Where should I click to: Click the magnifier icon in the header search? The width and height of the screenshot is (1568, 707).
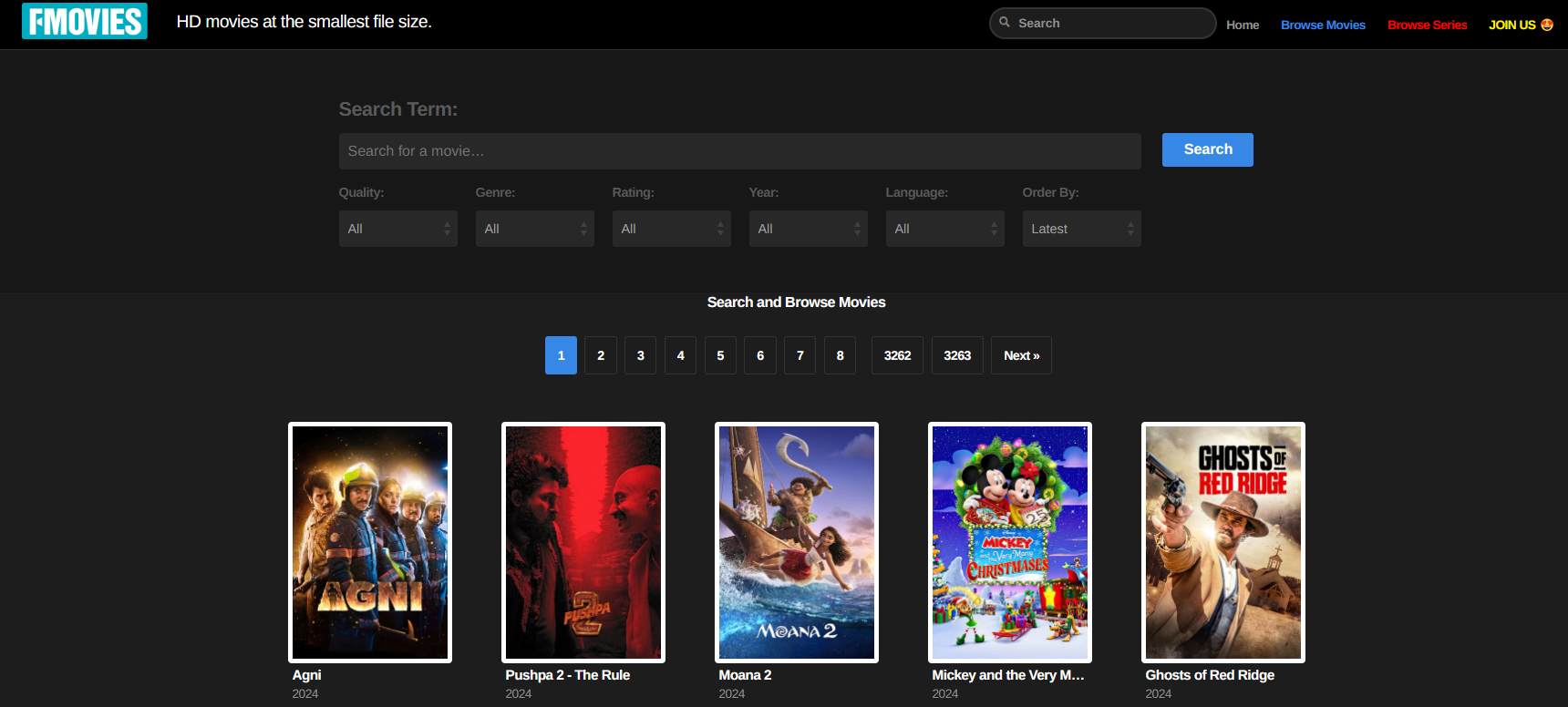coord(1005,23)
